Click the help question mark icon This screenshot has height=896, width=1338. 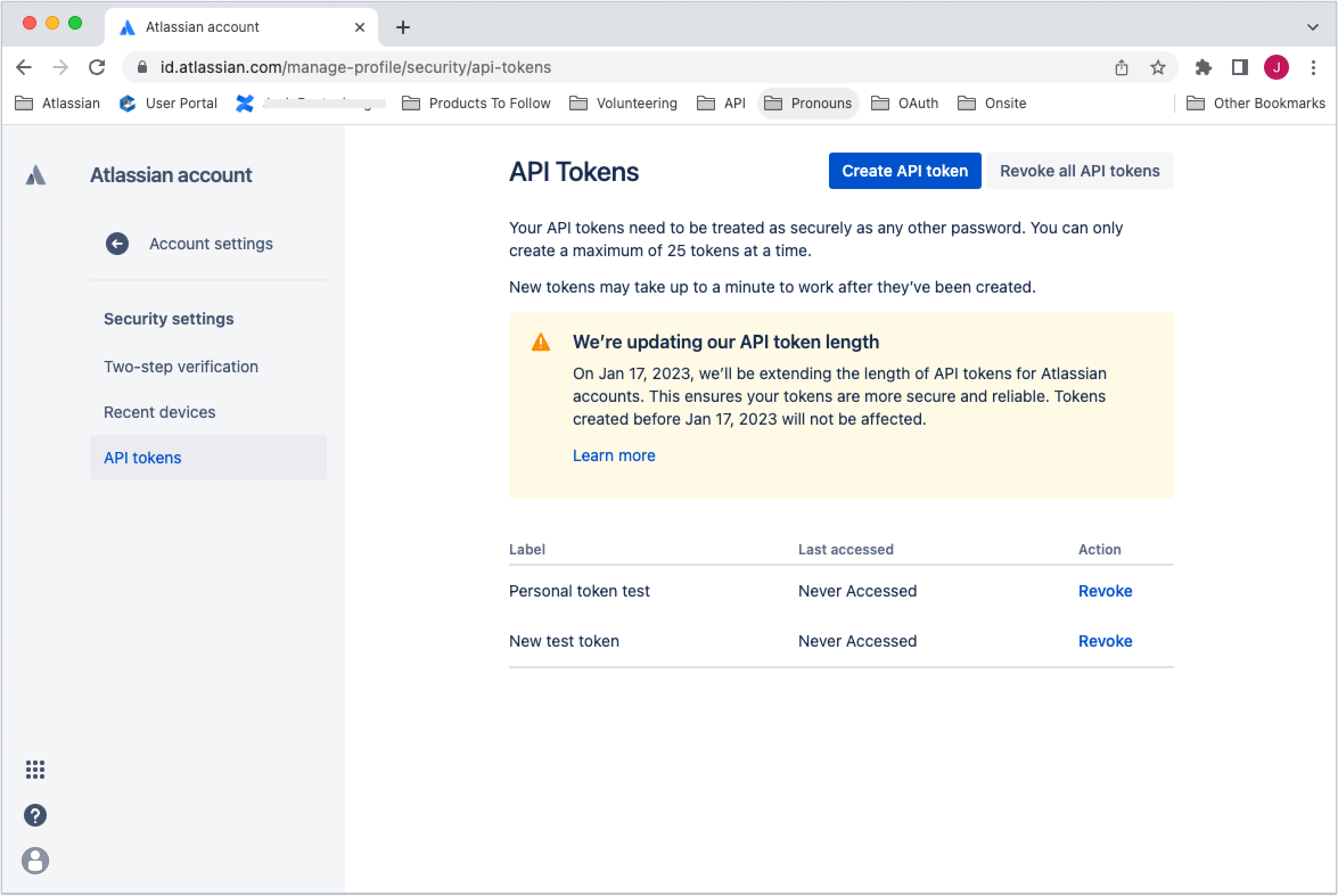point(35,815)
